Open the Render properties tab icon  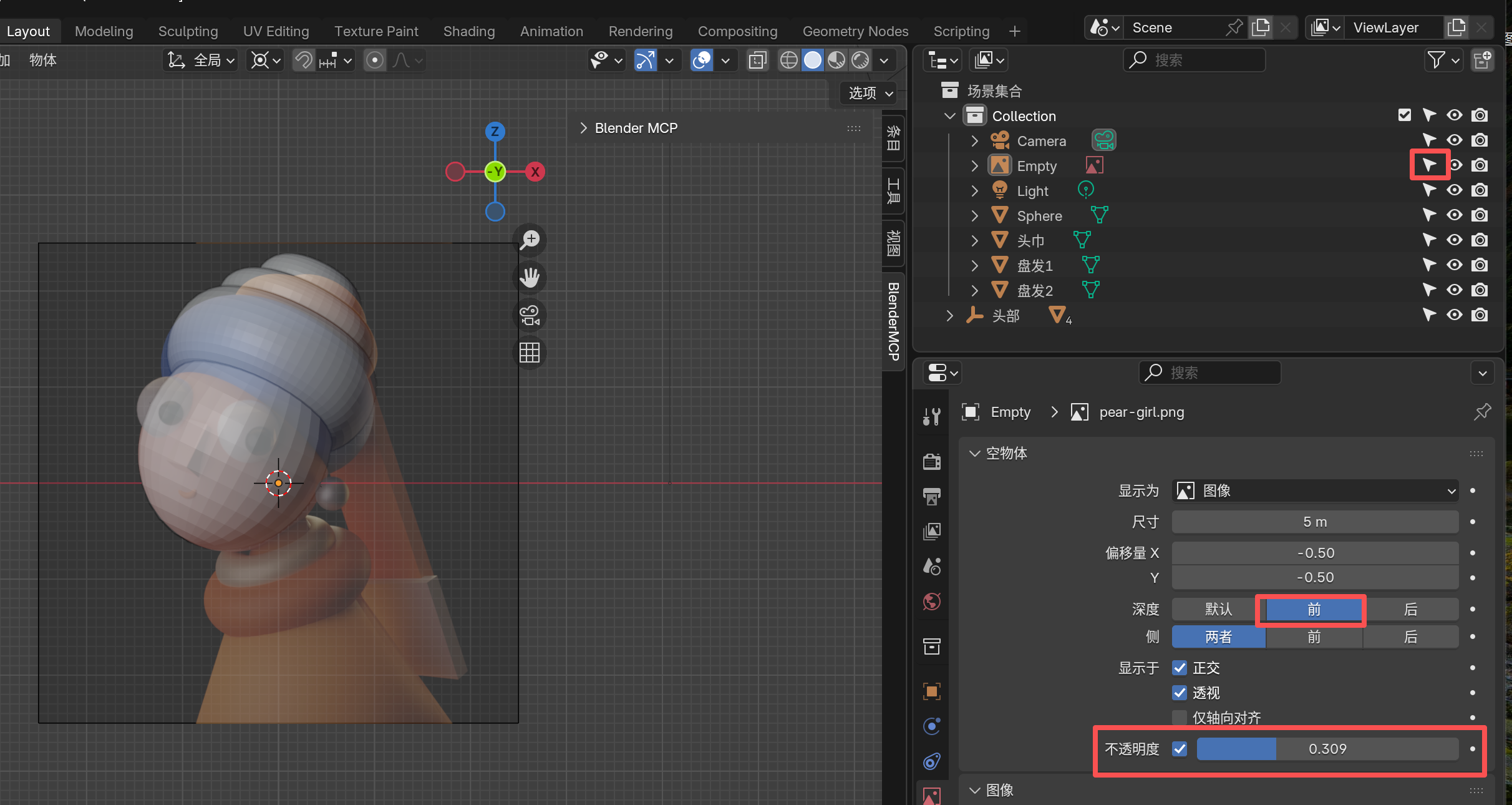tap(931, 461)
